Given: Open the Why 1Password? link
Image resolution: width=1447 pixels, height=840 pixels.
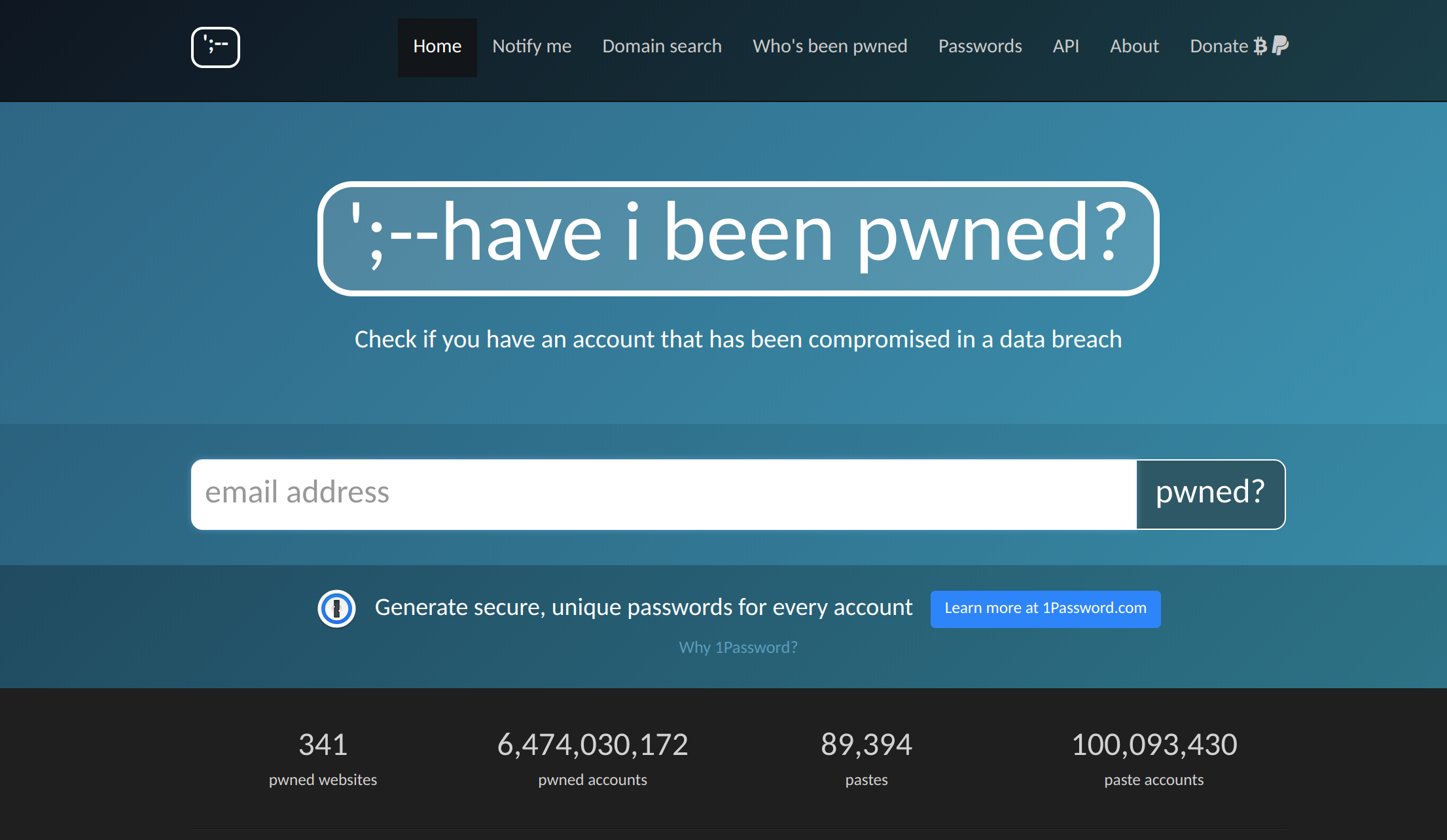Looking at the screenshot, I should pyautogui.click(x=738, y=648).
